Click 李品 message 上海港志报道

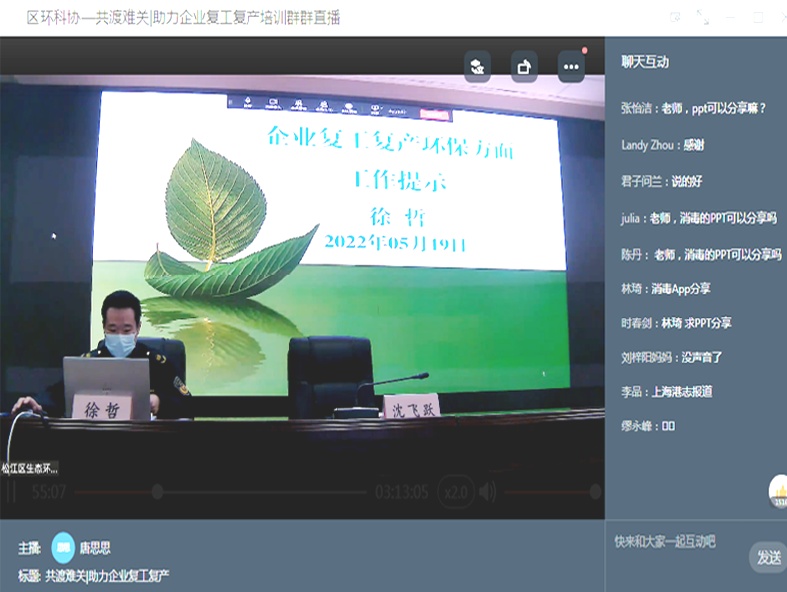click(x=667, y=392)
